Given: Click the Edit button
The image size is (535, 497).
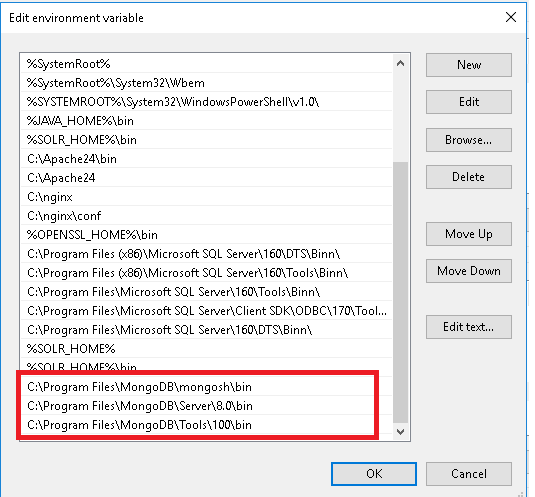Looking at the screenshot, I should click(x=468, y=102).
